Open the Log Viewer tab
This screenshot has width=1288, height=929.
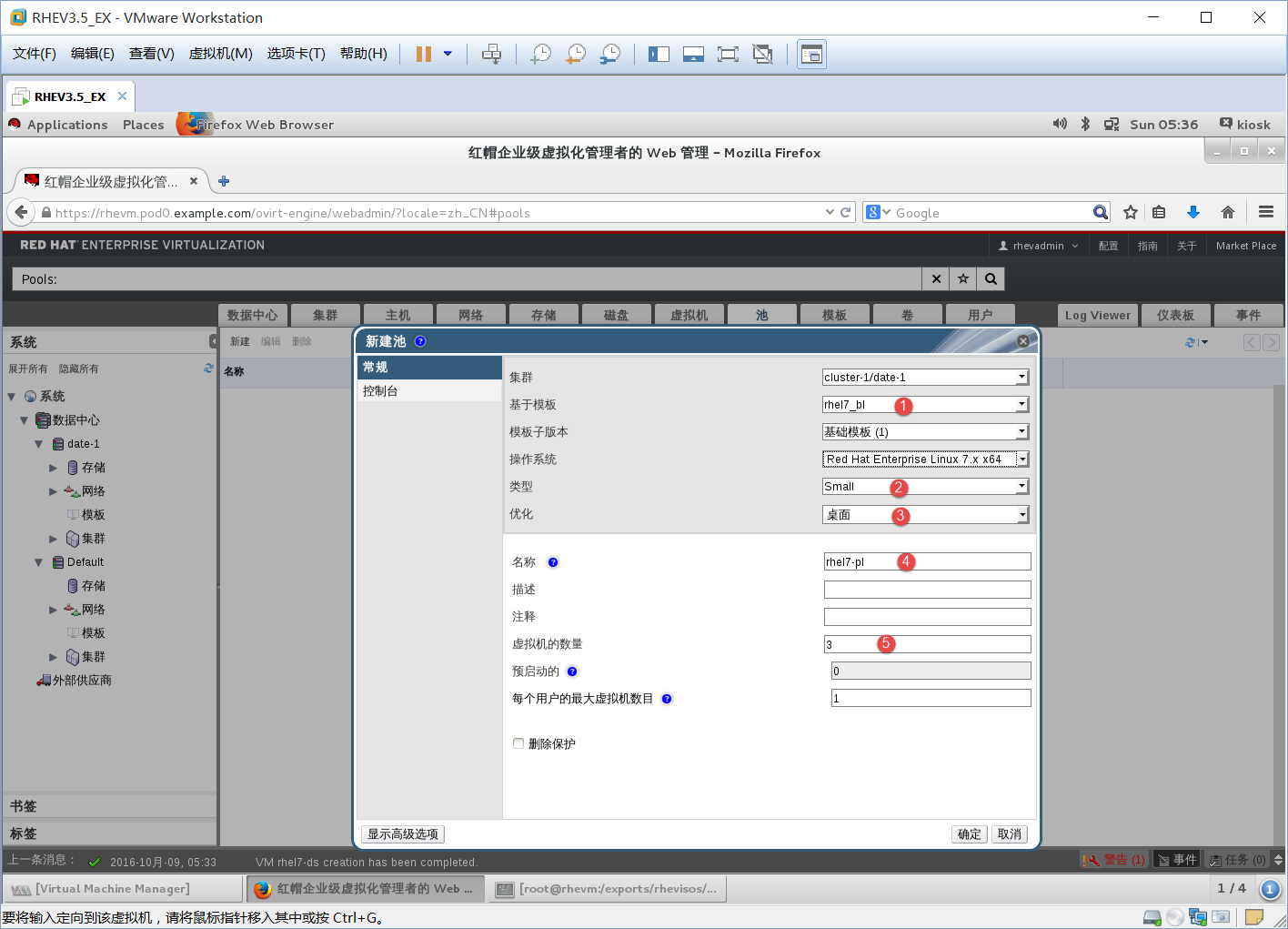(1097, 315)
